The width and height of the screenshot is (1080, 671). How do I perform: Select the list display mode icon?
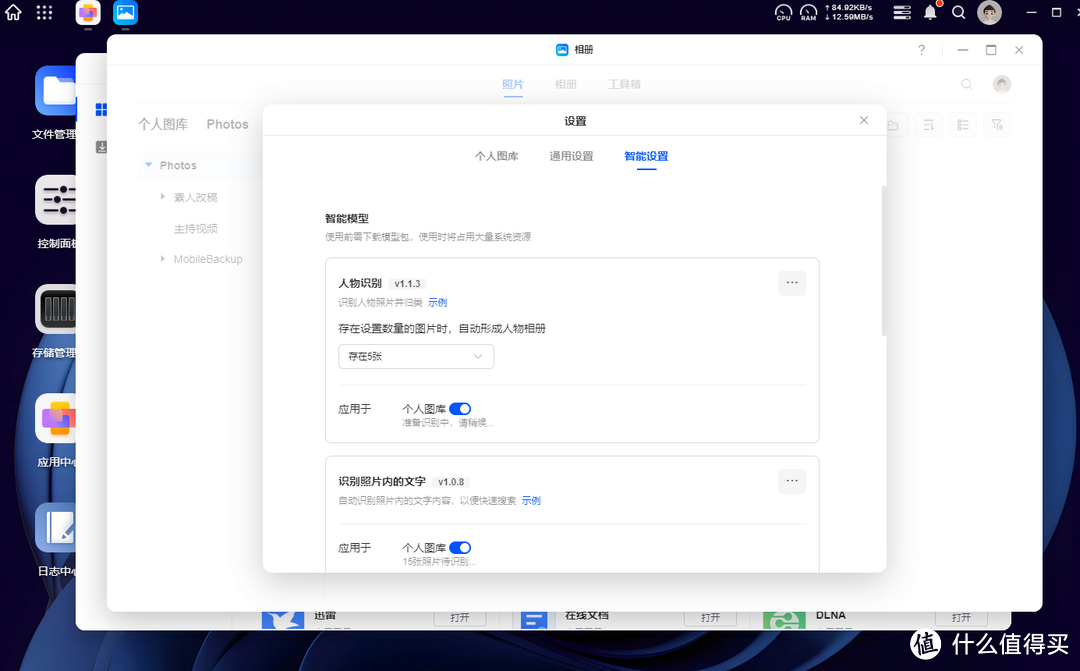tap(962, 124)
